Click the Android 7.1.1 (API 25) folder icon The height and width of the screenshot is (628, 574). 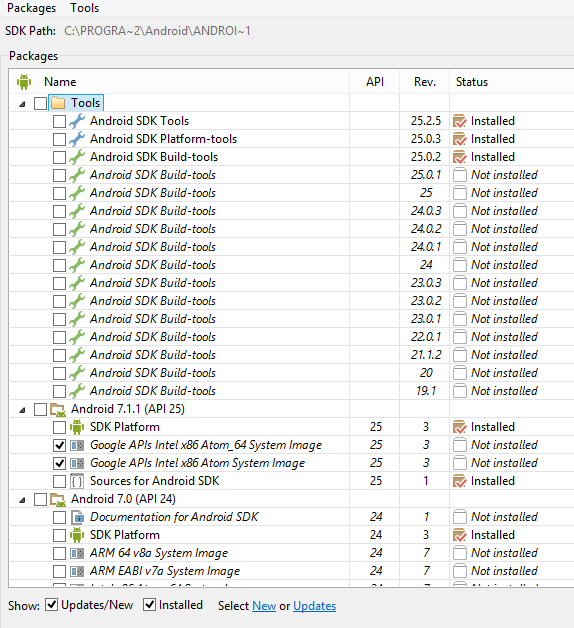coord(58,409)
